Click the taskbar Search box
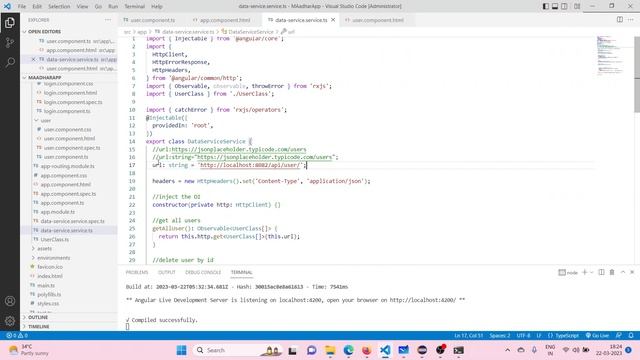Image resolution: width=640 pixels, height=360 pixels. (x=238, y=350)
